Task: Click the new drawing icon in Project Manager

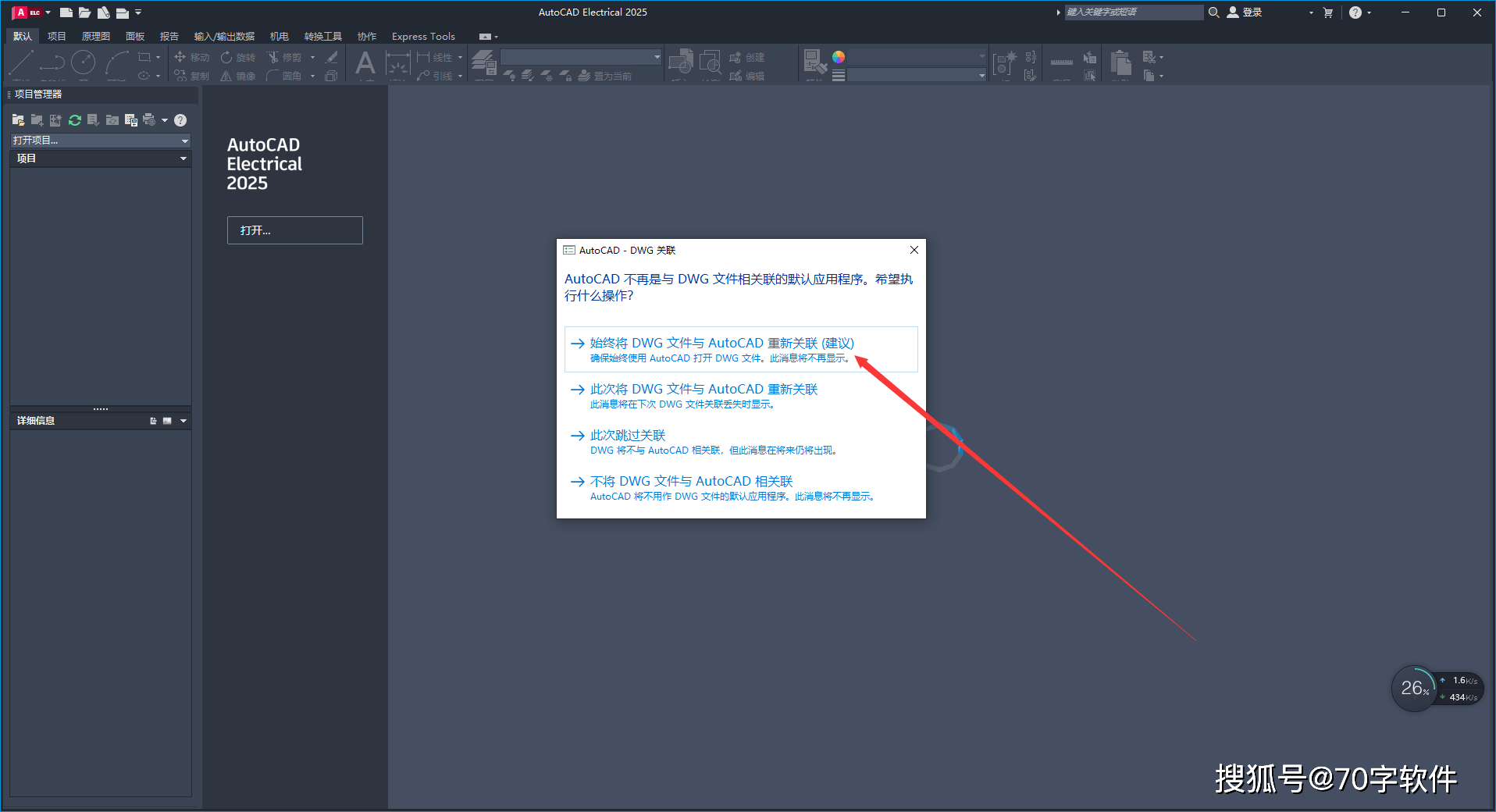Action: 55,120
